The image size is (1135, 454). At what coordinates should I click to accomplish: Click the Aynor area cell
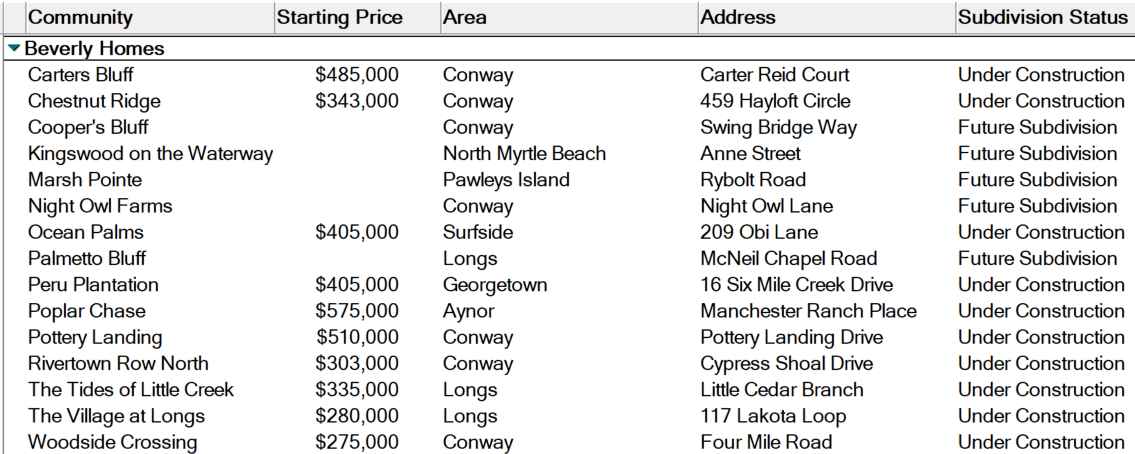click(x=468, y=311)
